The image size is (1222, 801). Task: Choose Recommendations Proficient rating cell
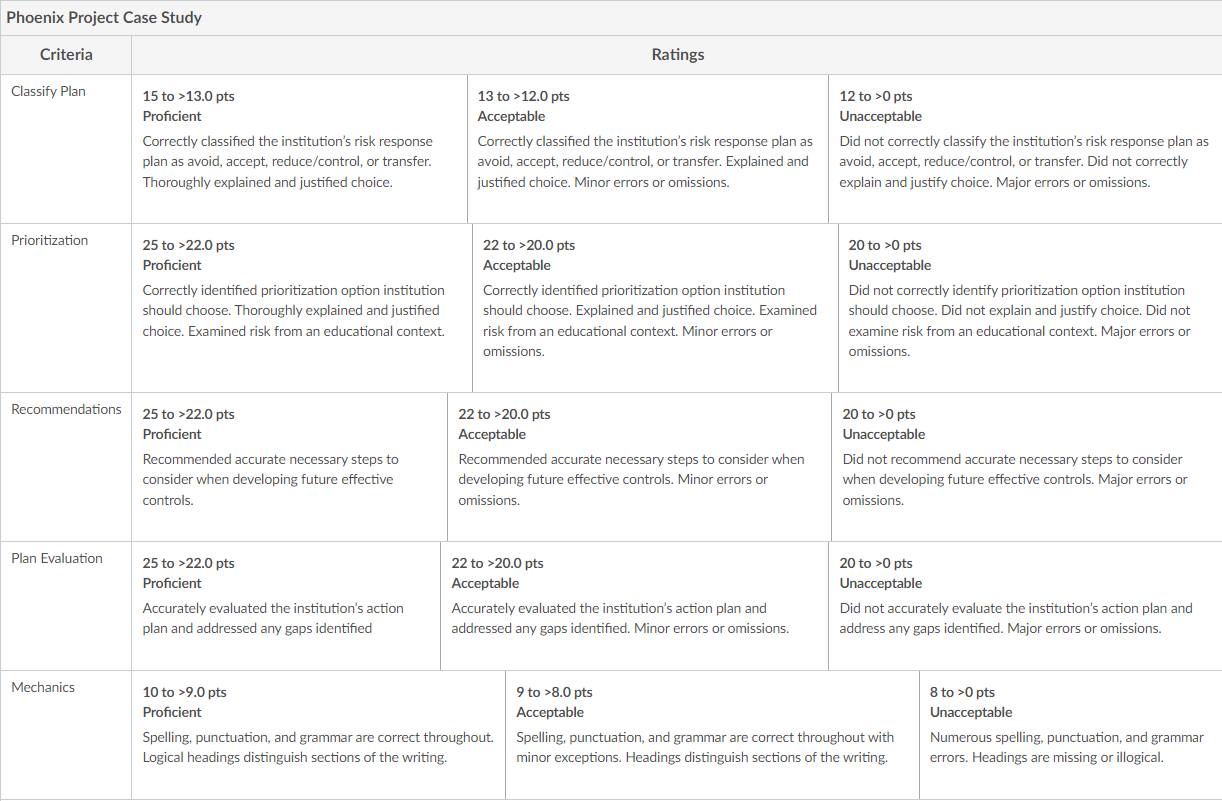tap(289, 467)
